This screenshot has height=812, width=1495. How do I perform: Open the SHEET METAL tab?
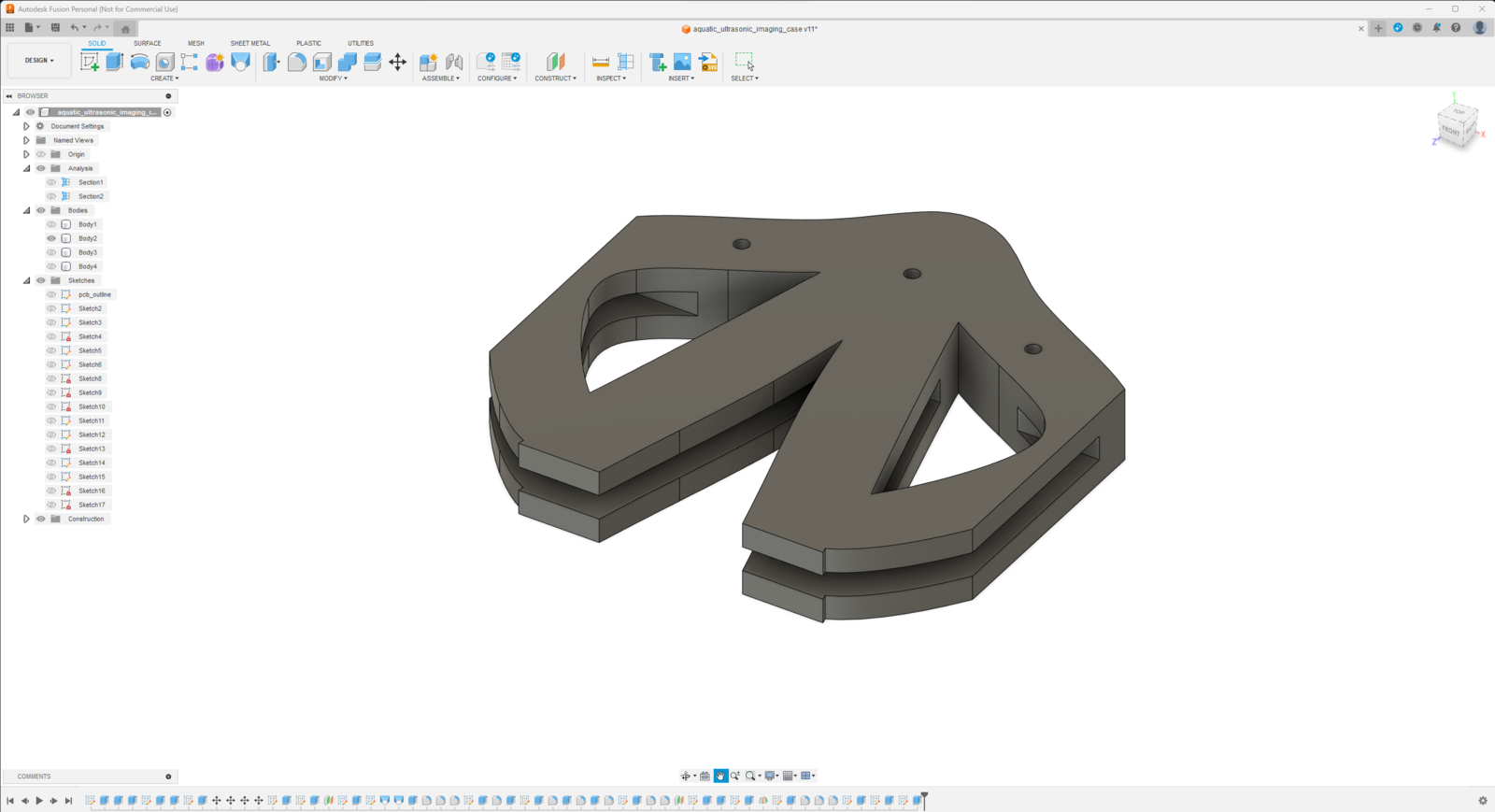(249, 43)
